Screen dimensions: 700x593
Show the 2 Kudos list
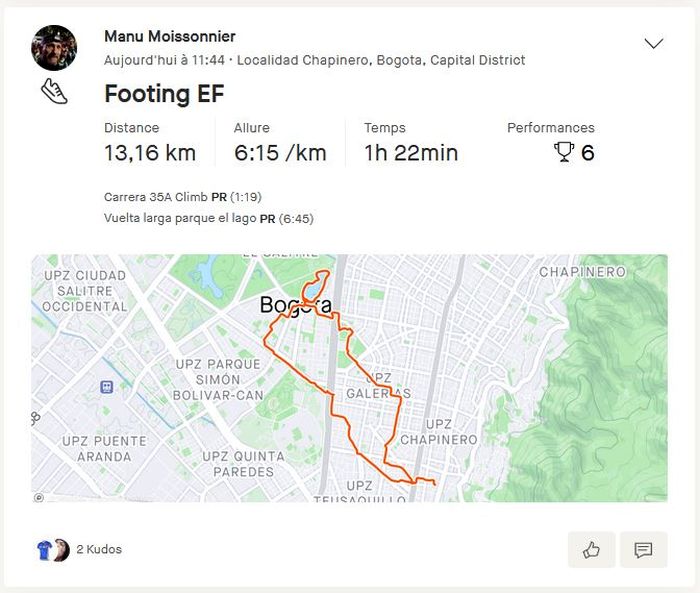(99, 549)
